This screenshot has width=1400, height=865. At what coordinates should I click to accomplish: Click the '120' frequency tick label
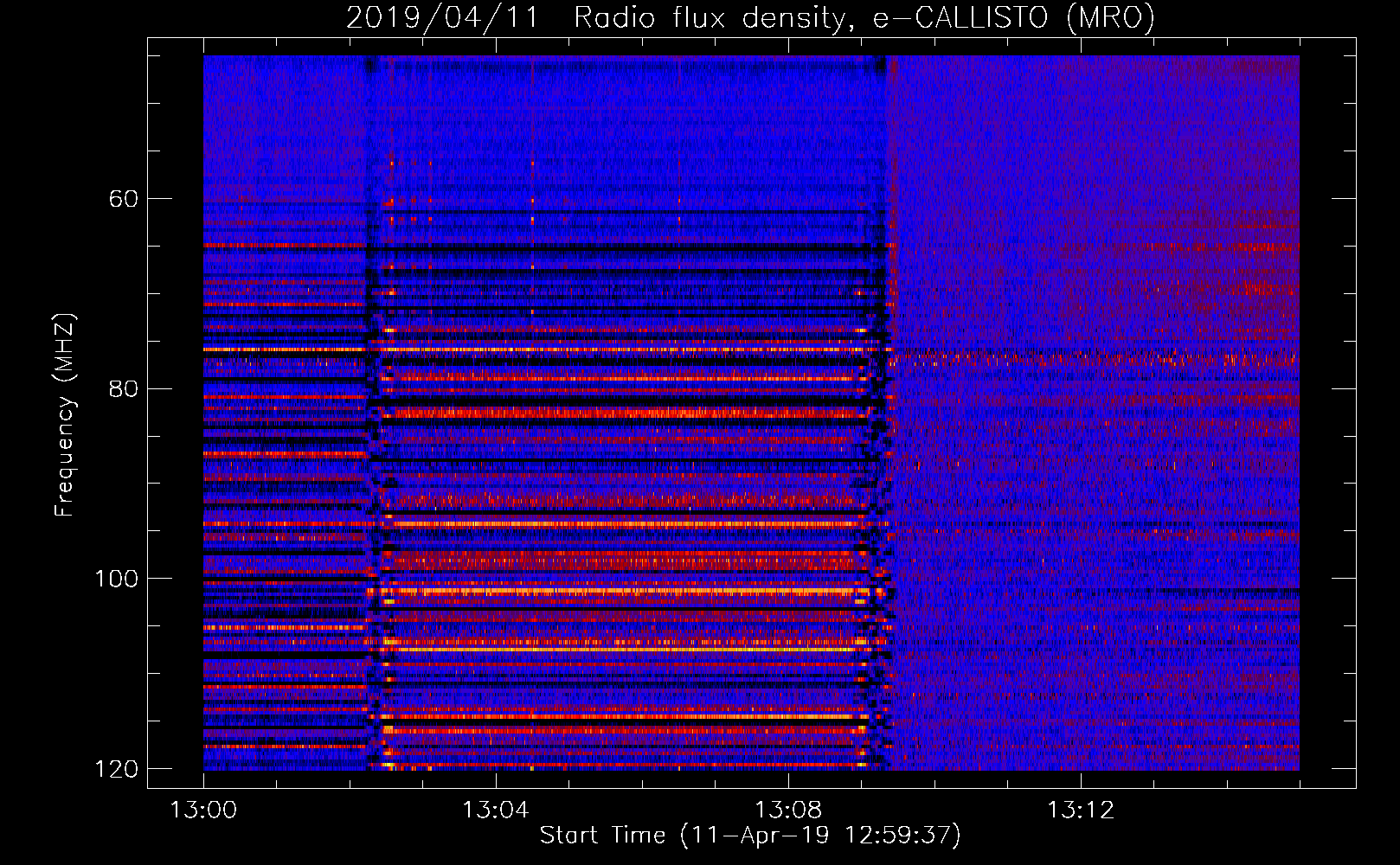click(x=116, y=769)
